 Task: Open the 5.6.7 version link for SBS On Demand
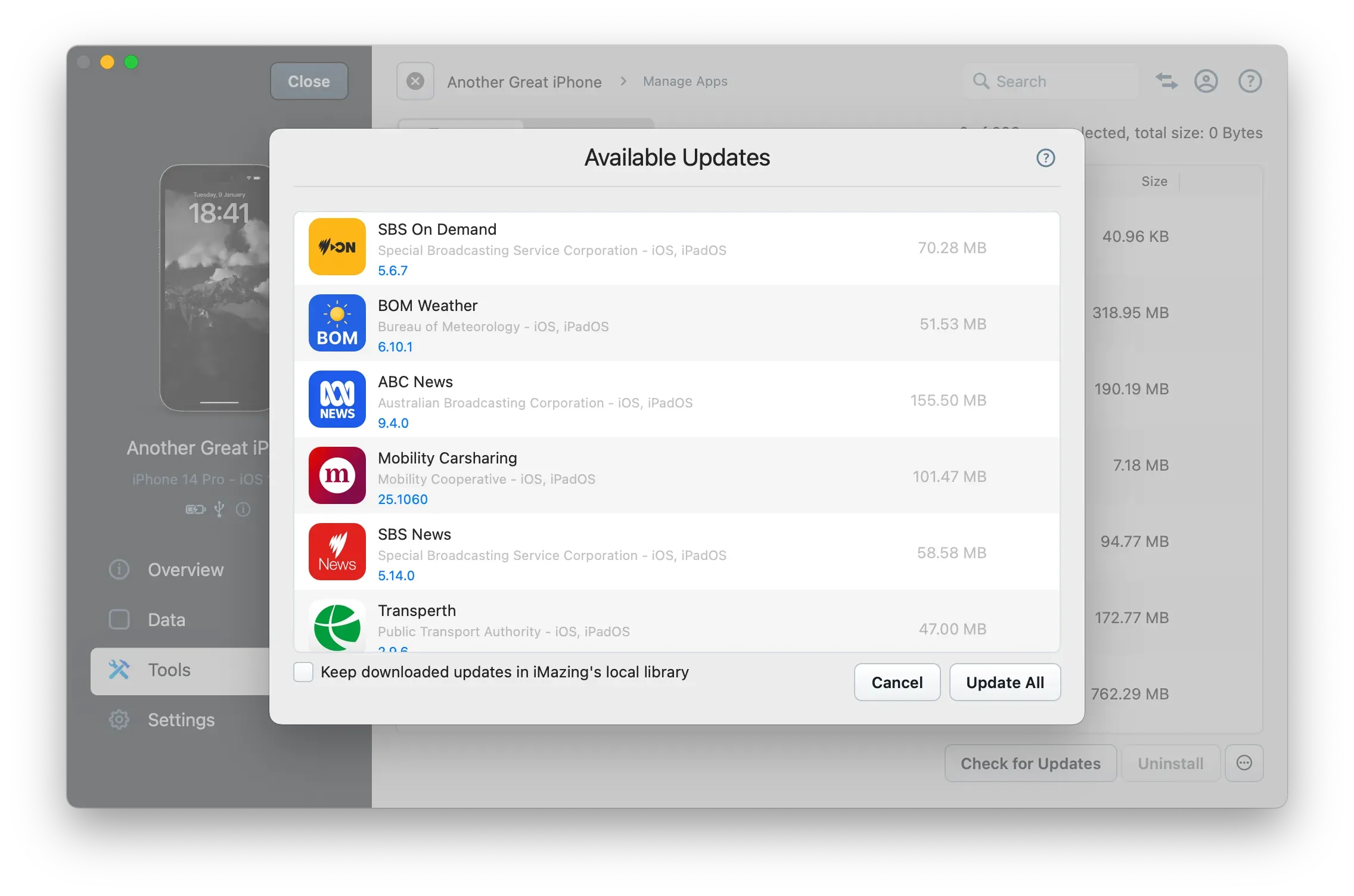pyautogui.click(x=393, y=270)
